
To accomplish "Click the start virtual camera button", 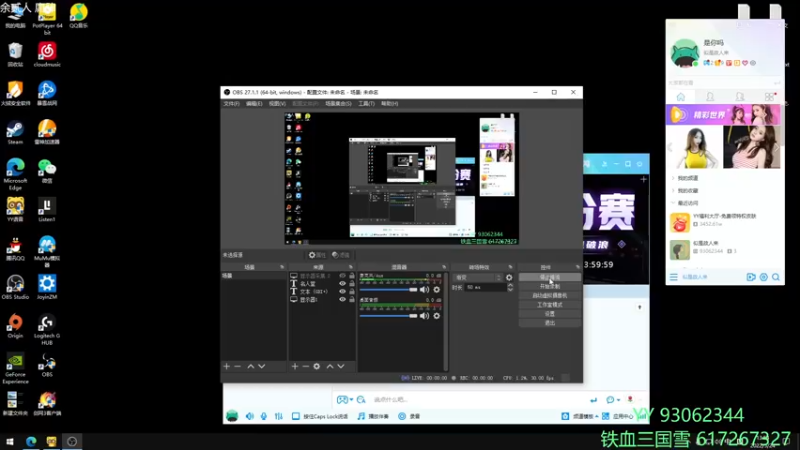I will coord(549,295).
